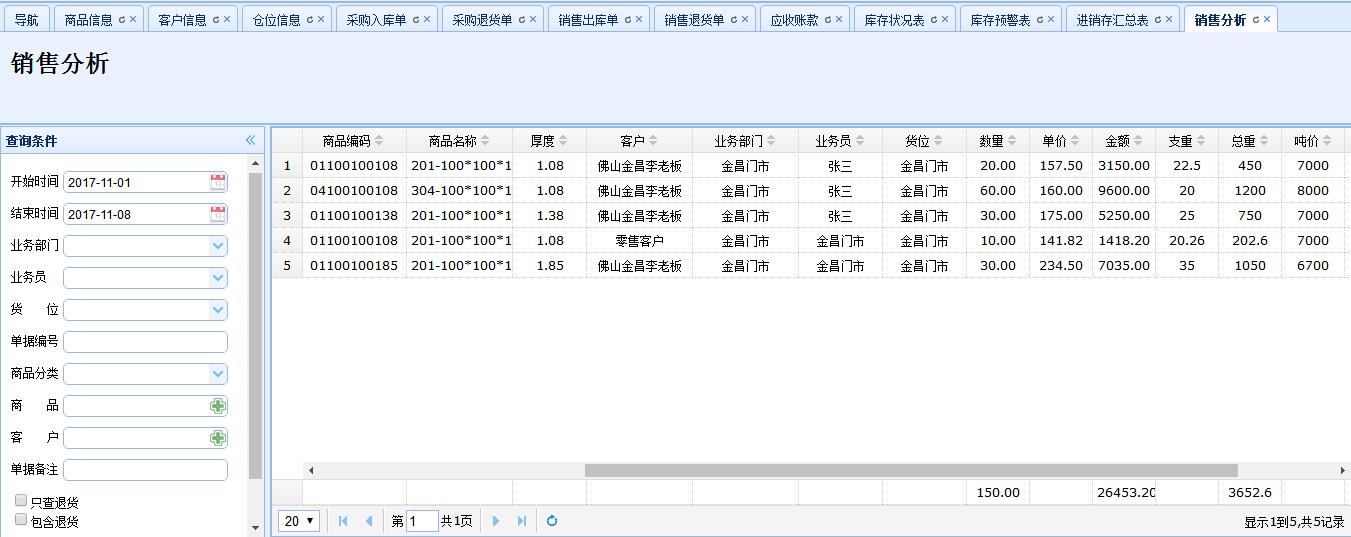Refresh the grid using the reload icon
The width and height of the screenshot is (1351, 537).
(551, 521)
